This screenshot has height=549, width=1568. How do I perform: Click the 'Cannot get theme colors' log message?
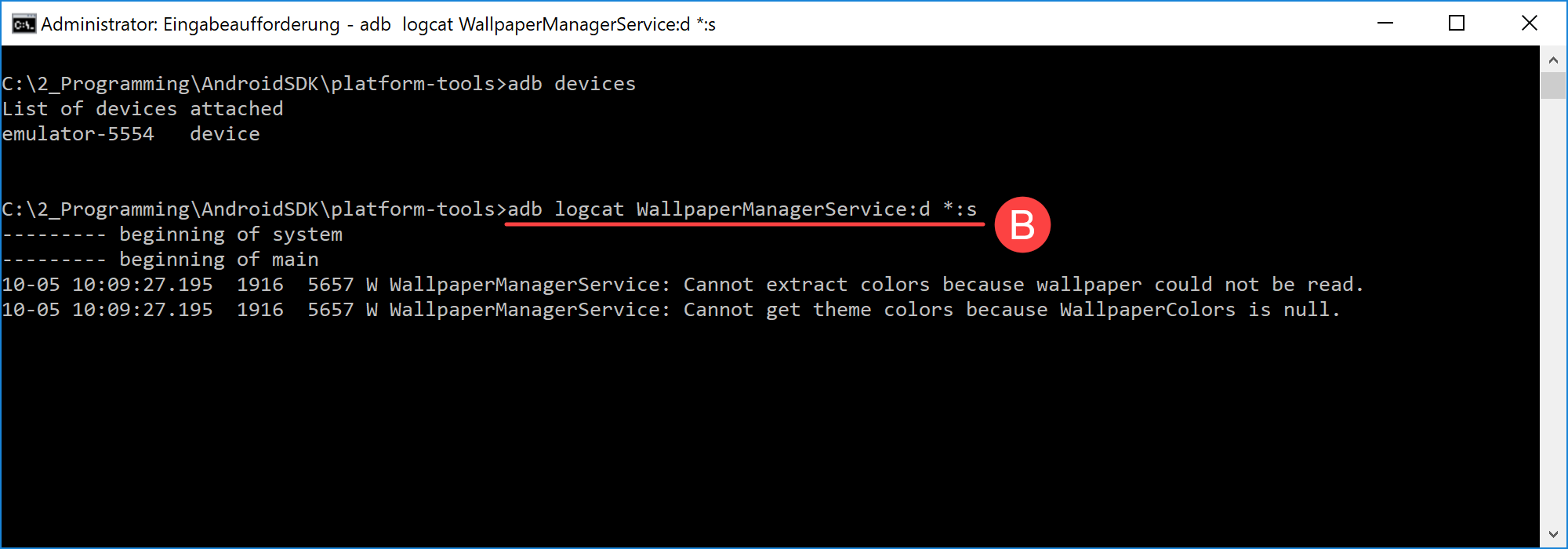click(x=1012, y=310)
